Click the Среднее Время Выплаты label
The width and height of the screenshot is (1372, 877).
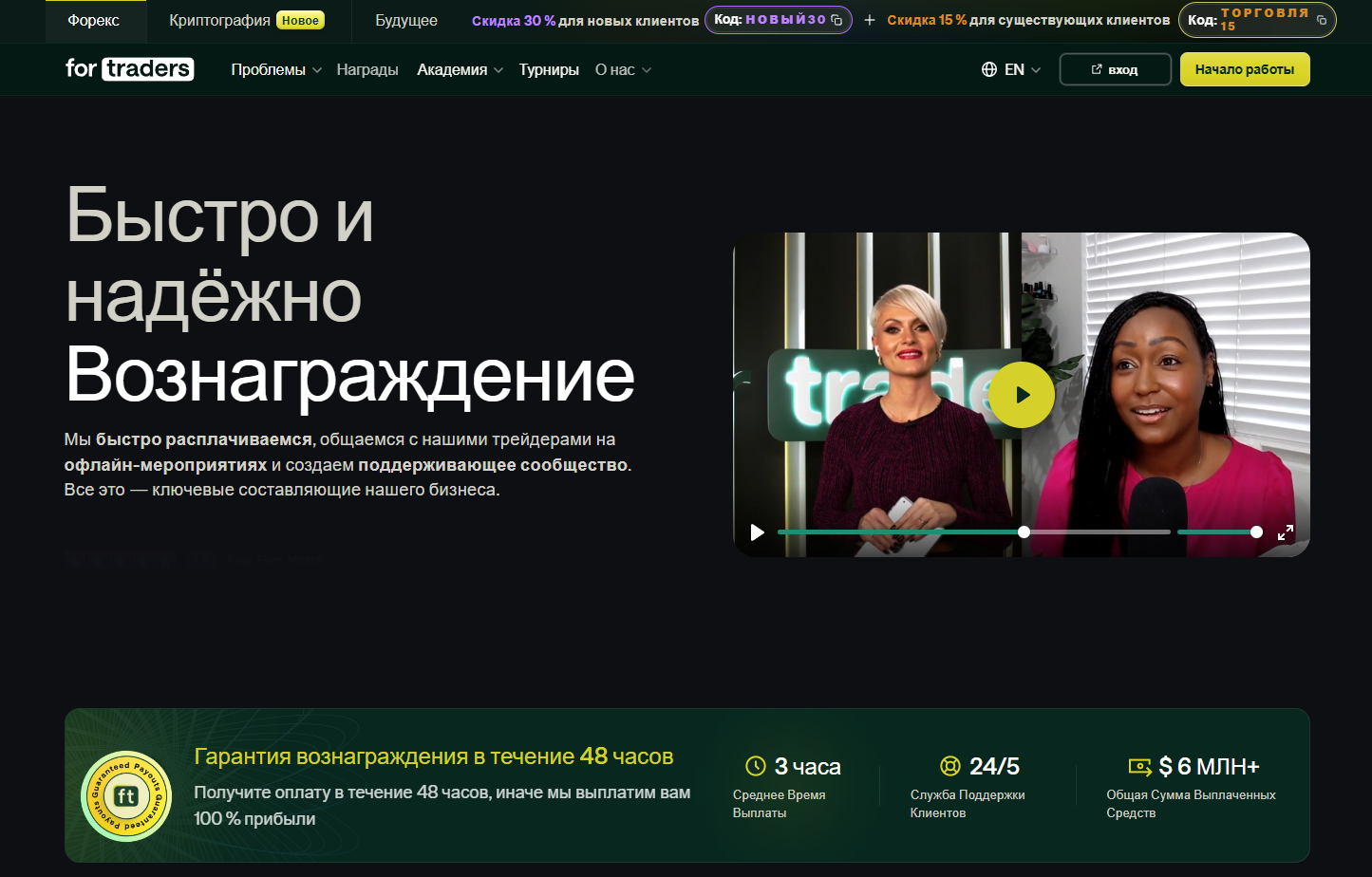pos(780,804)
